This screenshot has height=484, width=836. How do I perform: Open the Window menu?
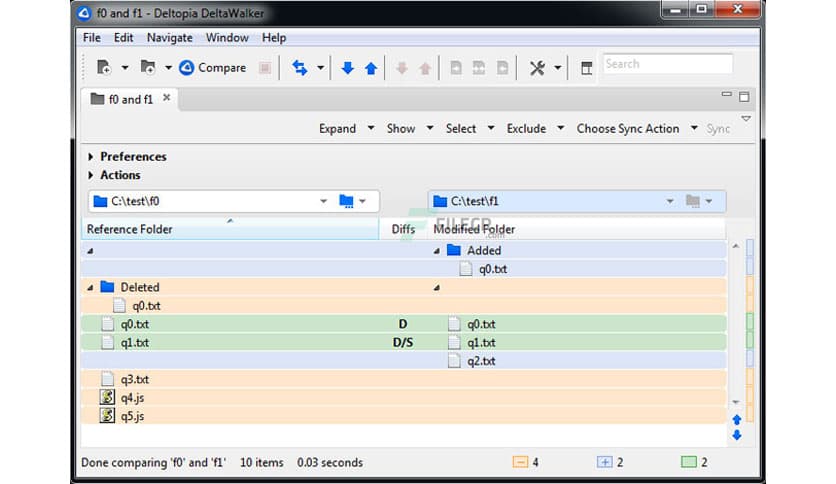pos(227,38)
